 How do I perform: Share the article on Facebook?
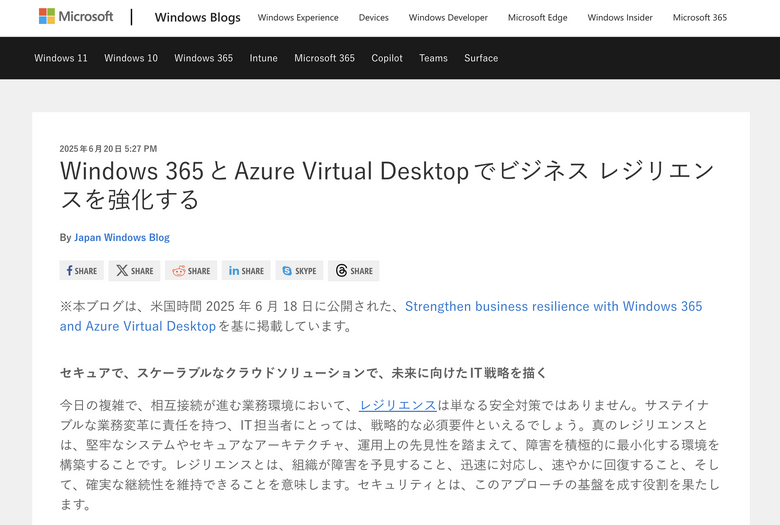(x=82, y=271)
